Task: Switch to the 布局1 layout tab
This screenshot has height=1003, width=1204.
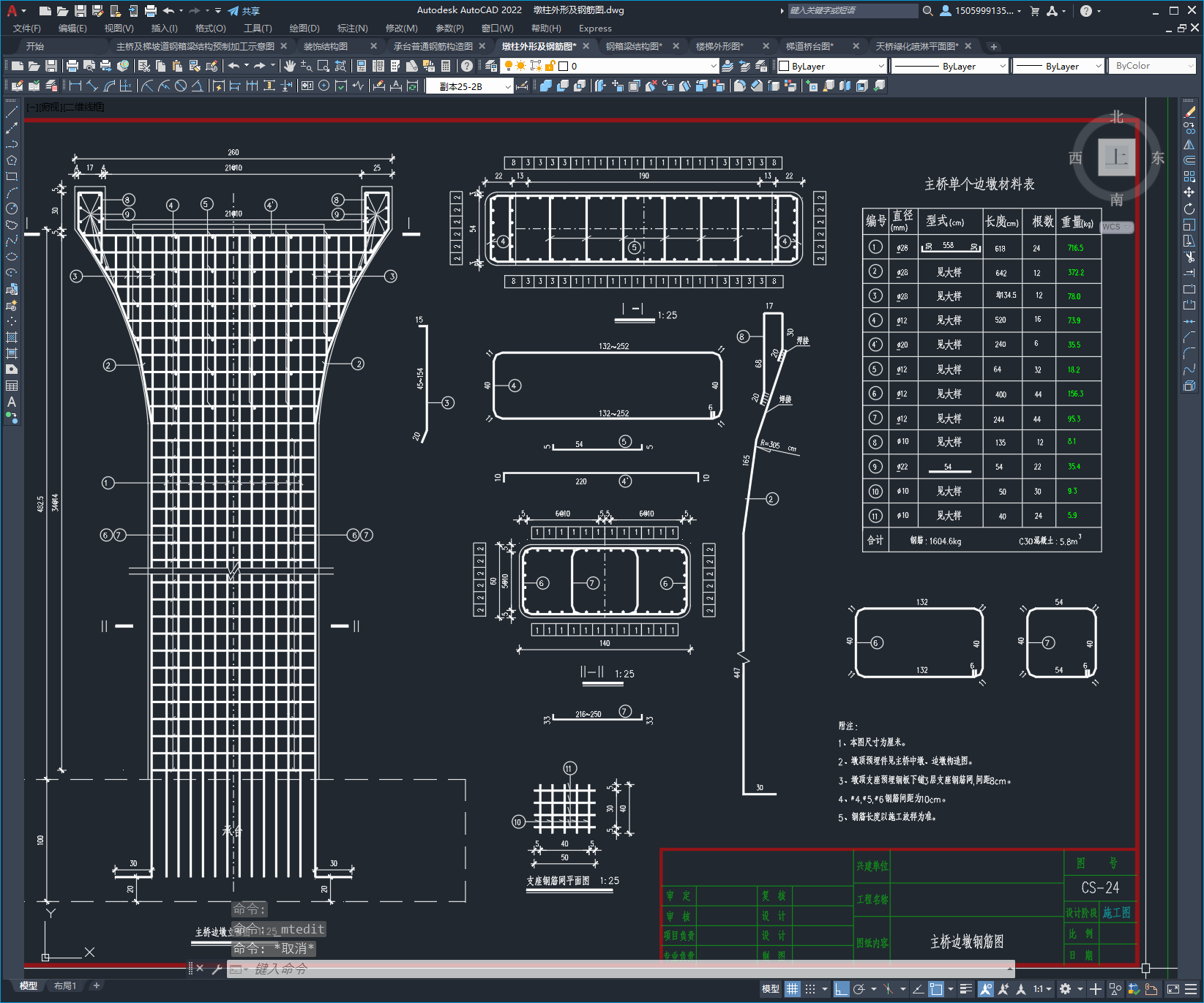Action: pos(65,985)
